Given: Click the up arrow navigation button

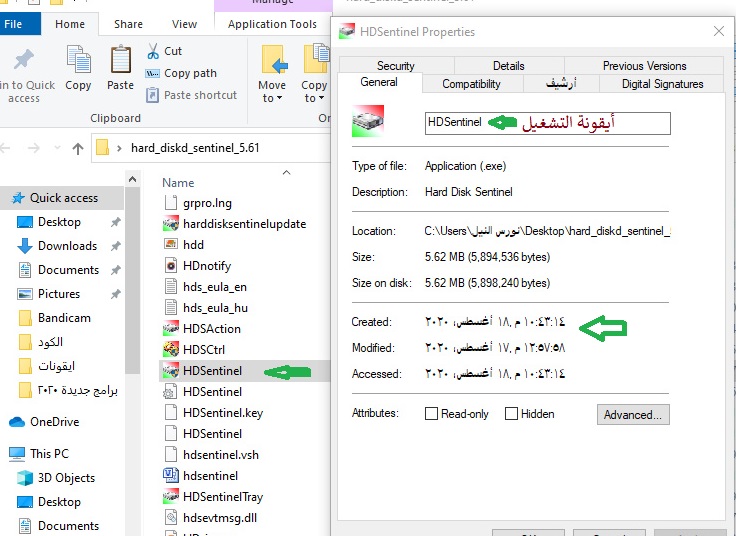Looking at the screenshot, I should coord(78,149).
